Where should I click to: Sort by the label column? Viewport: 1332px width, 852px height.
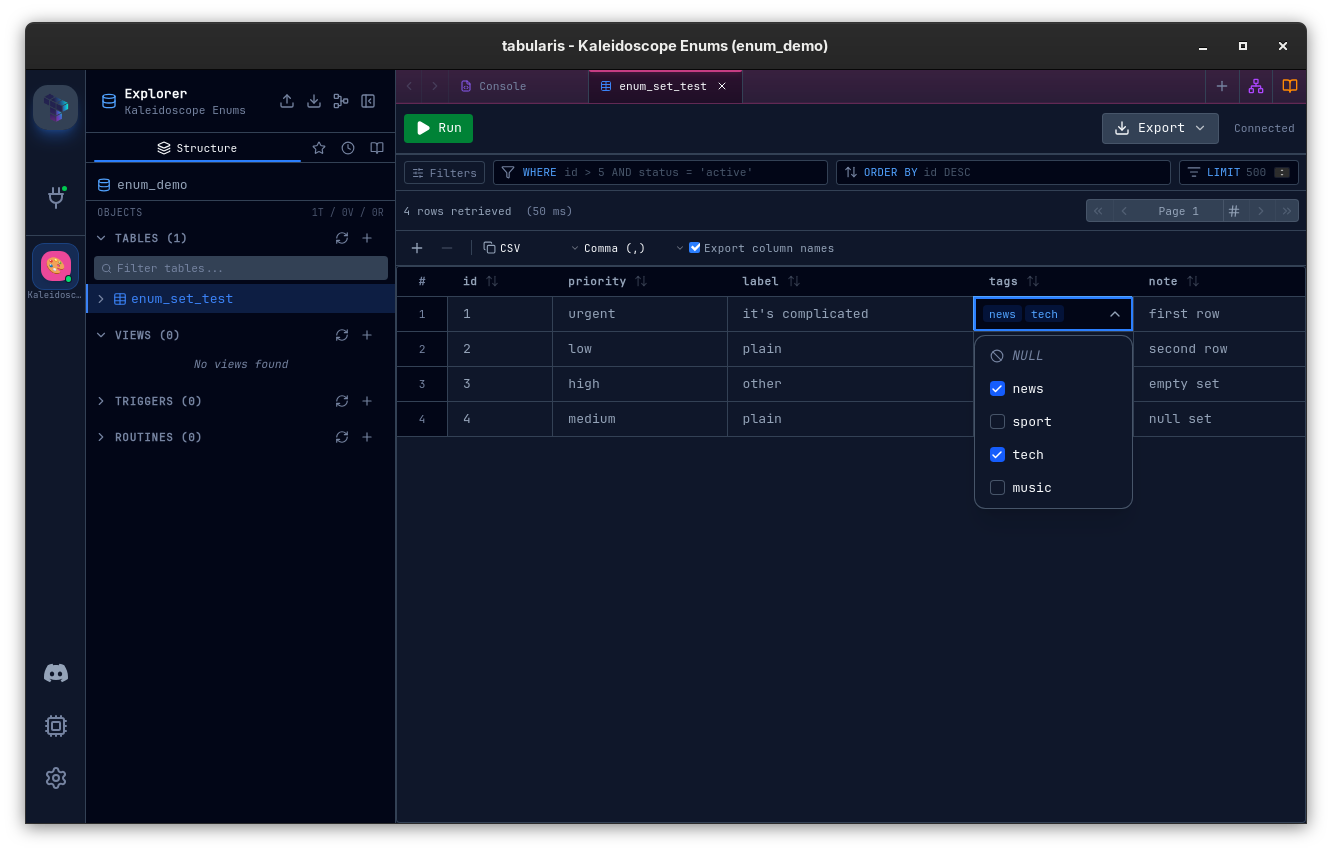click(x=794, y=282)
